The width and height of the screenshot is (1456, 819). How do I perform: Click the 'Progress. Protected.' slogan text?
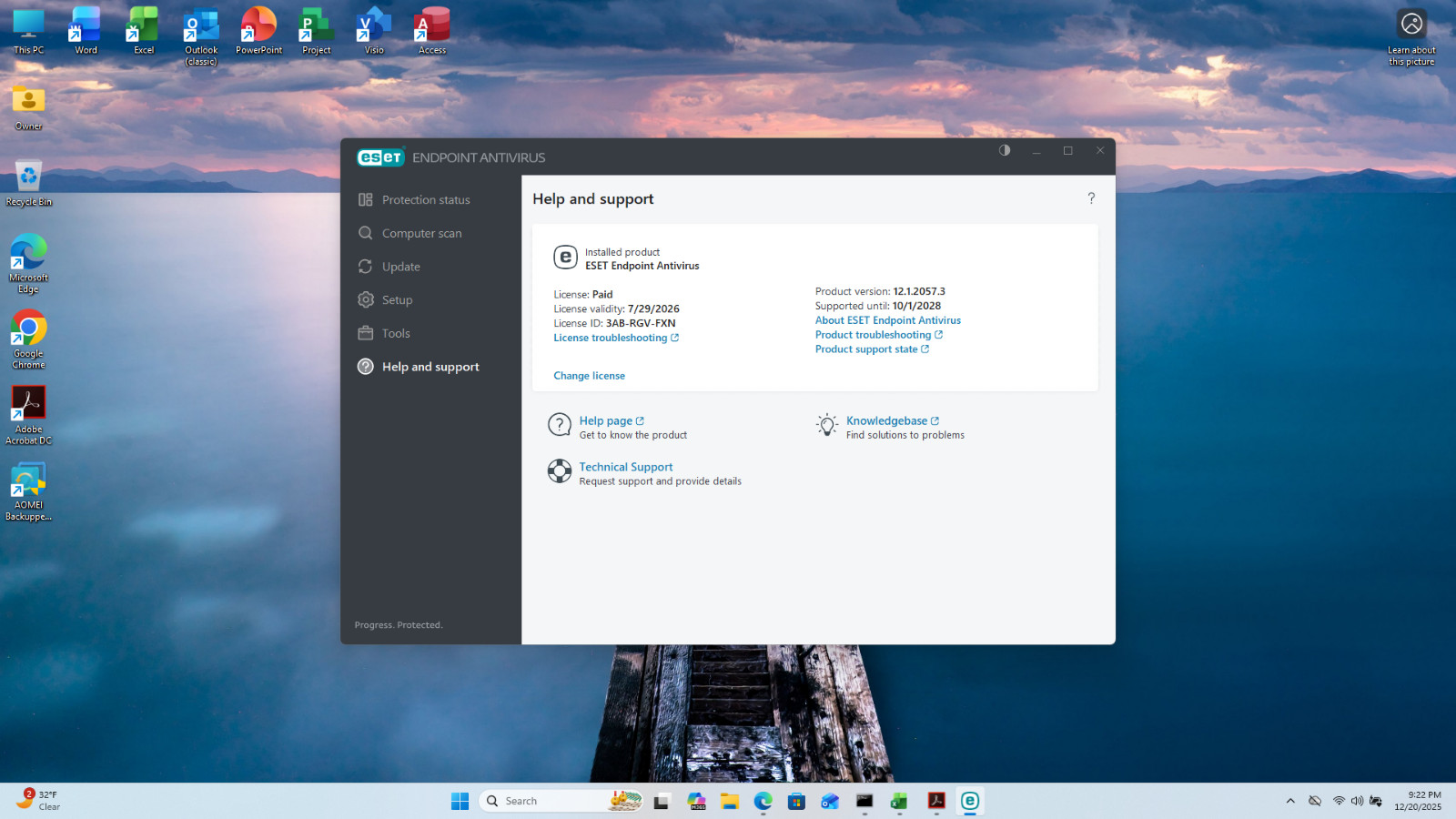click(x=399, y=625)
